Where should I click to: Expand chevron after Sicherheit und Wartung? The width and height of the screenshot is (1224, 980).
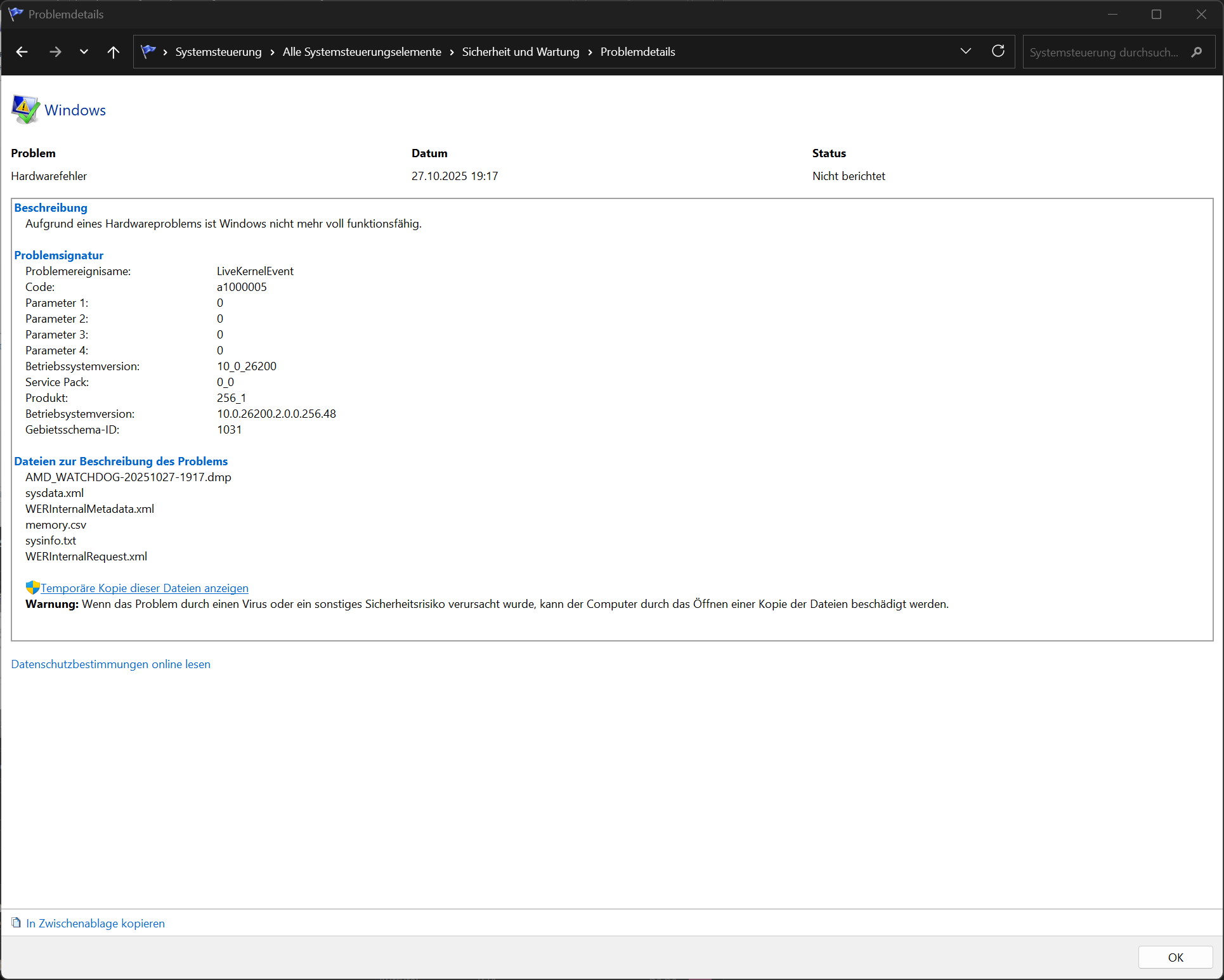click(x=590, y=52)
